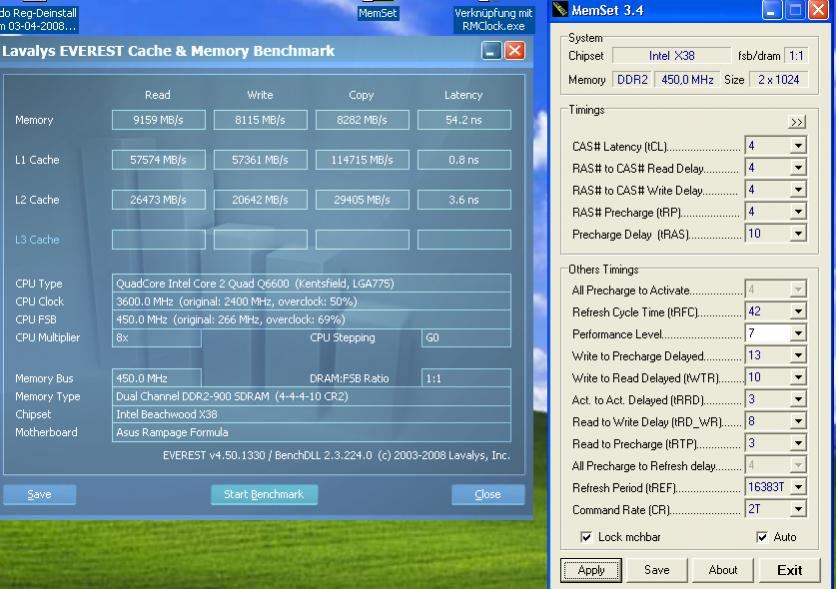The width and height of the screenshot is (836, 589).
Task: Toggle the Lock mchbar checkbox
Action: pos(586,537)
